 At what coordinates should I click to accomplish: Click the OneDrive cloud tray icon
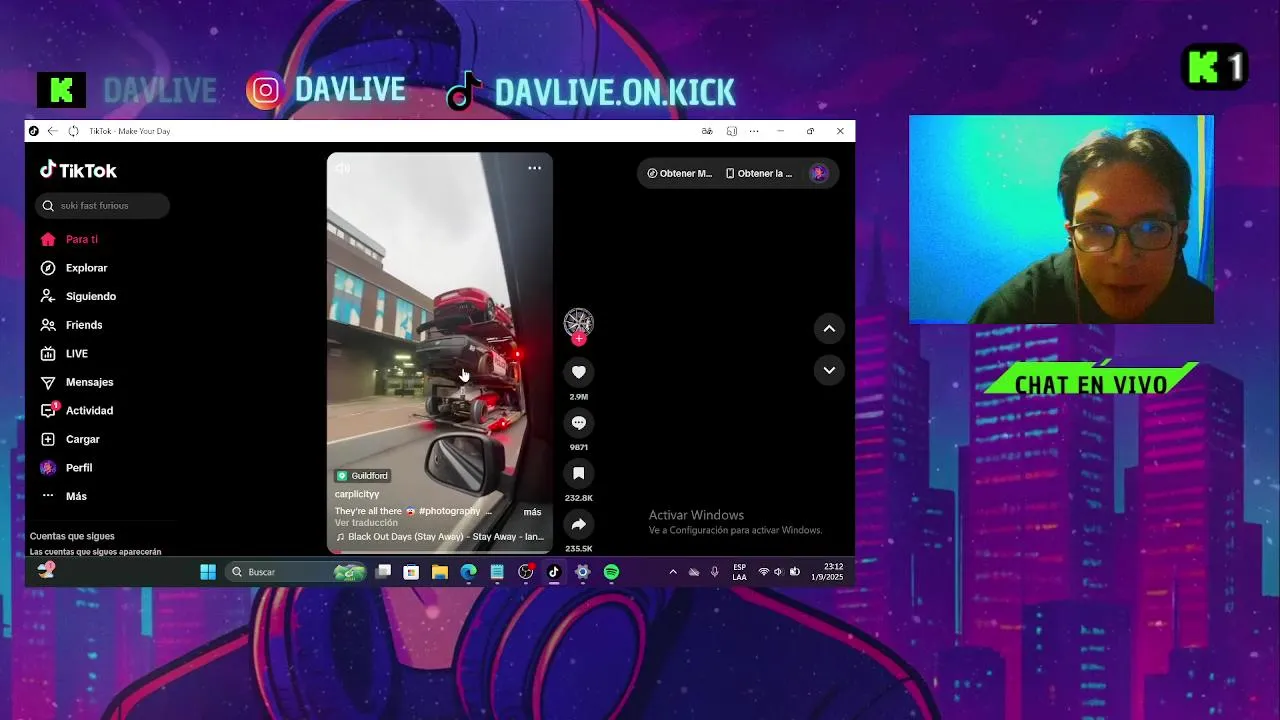(694, 572)
